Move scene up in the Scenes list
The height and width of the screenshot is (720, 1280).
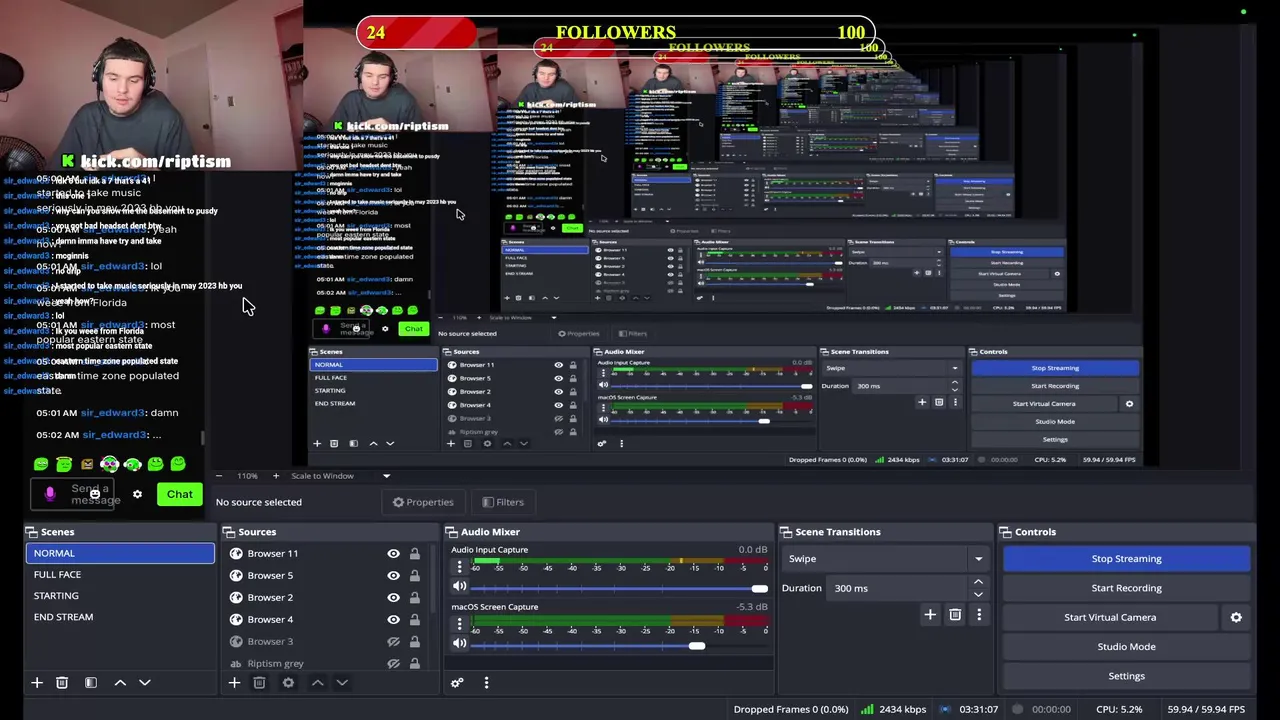pos(120,682)
